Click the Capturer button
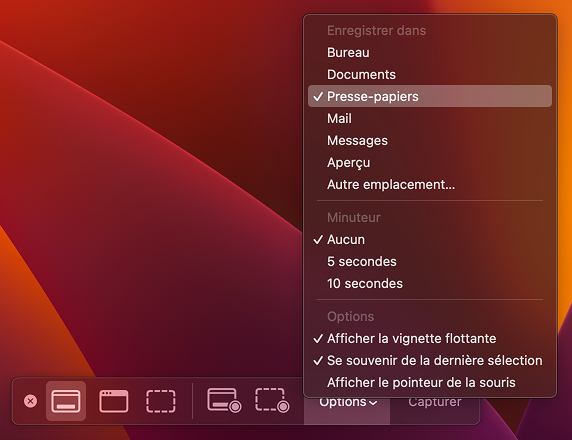Viewport: 572px width, 440px height. click(434, 403)
